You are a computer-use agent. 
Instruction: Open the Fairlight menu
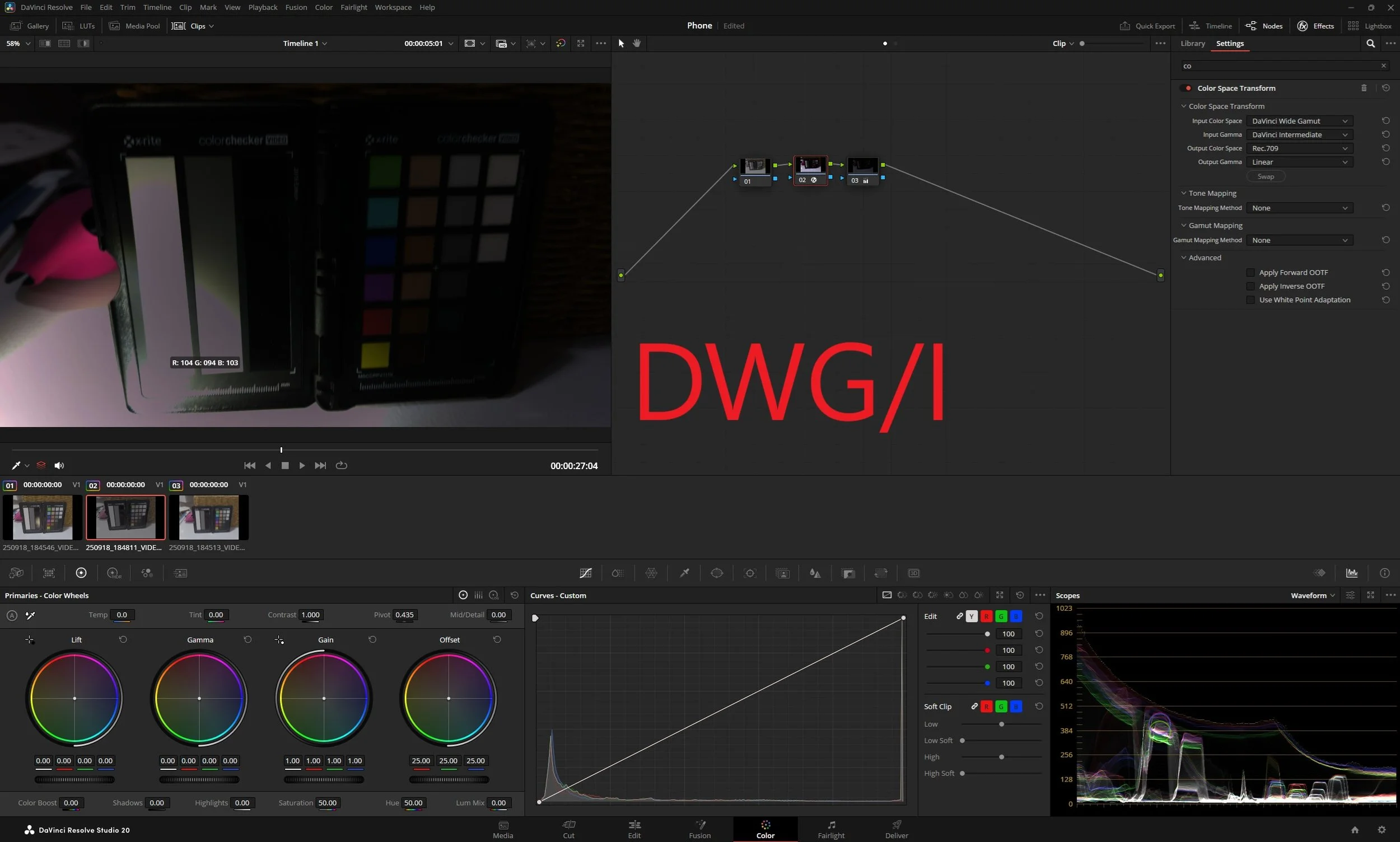coord(353,7)
